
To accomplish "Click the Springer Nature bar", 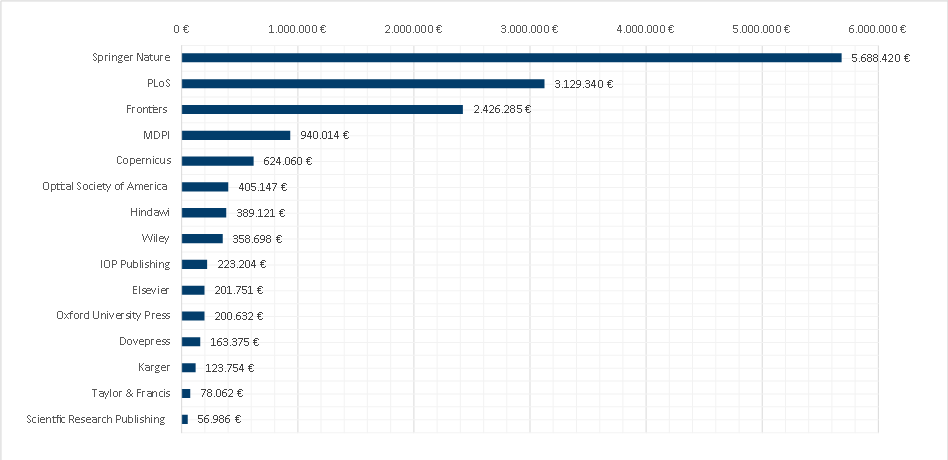I will [511, 58].
